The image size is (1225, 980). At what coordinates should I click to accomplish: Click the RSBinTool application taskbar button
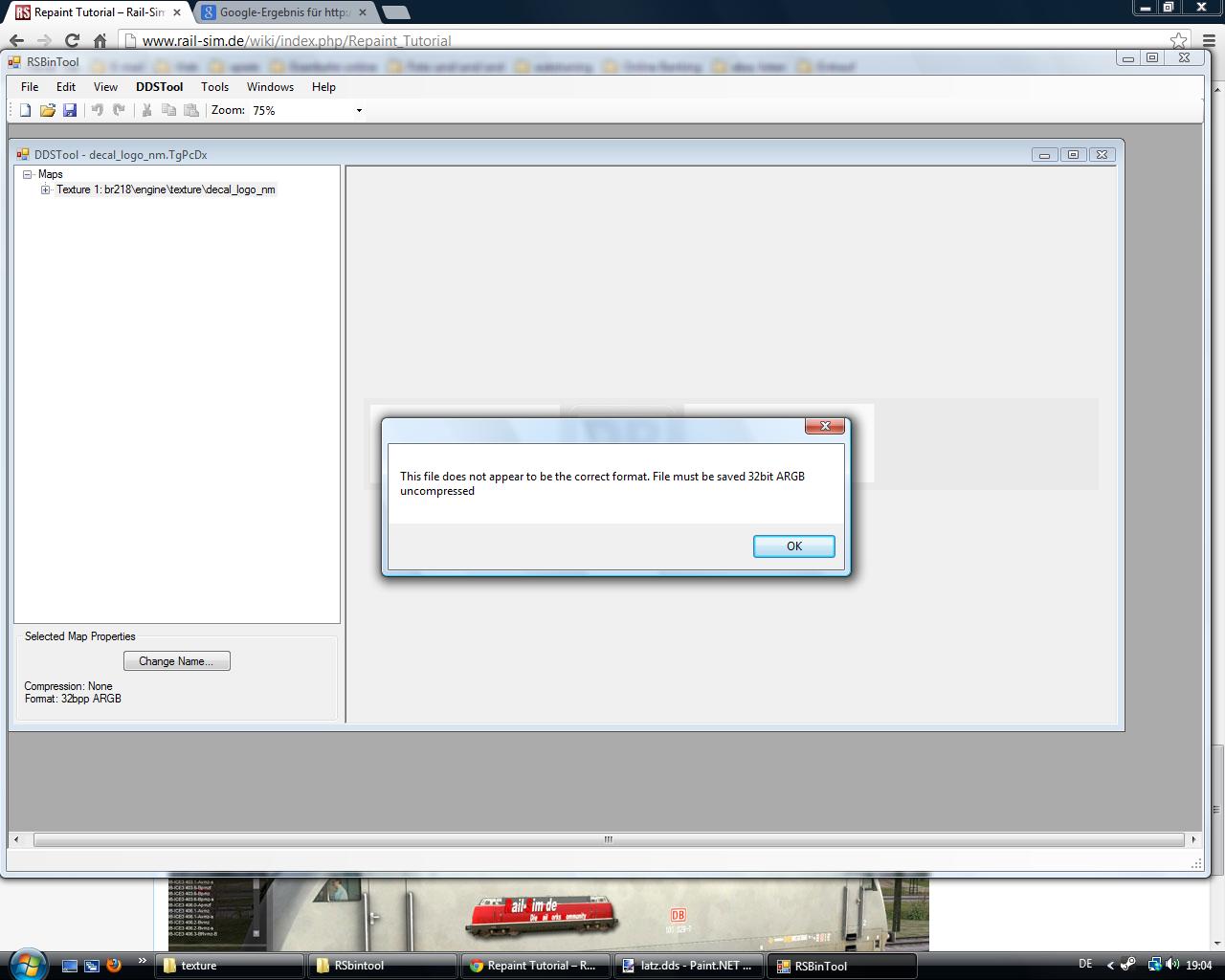pyautogui.click(x=842, y=966)
